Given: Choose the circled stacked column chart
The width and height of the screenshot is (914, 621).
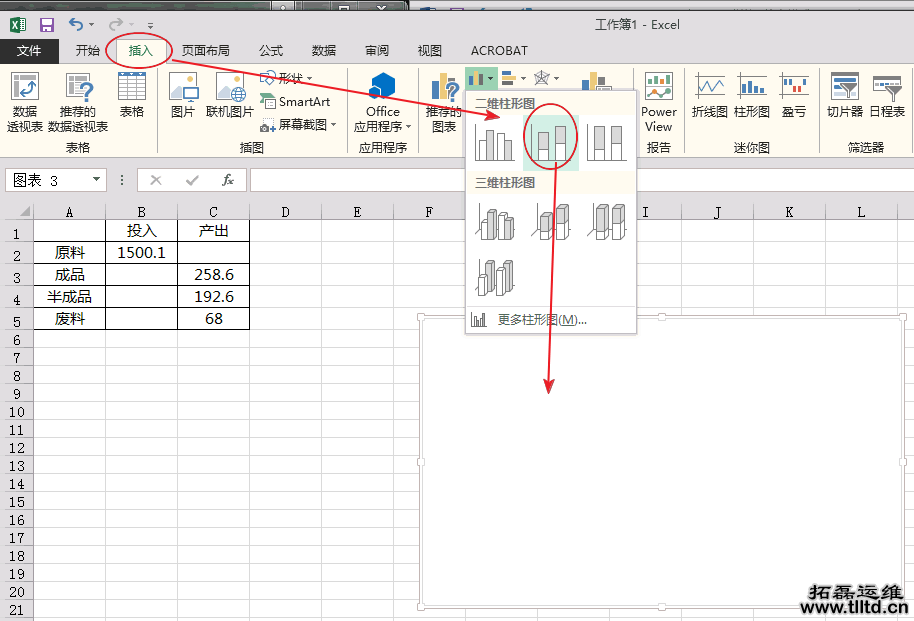Looking at the screenshot, I should coord(550,140).
